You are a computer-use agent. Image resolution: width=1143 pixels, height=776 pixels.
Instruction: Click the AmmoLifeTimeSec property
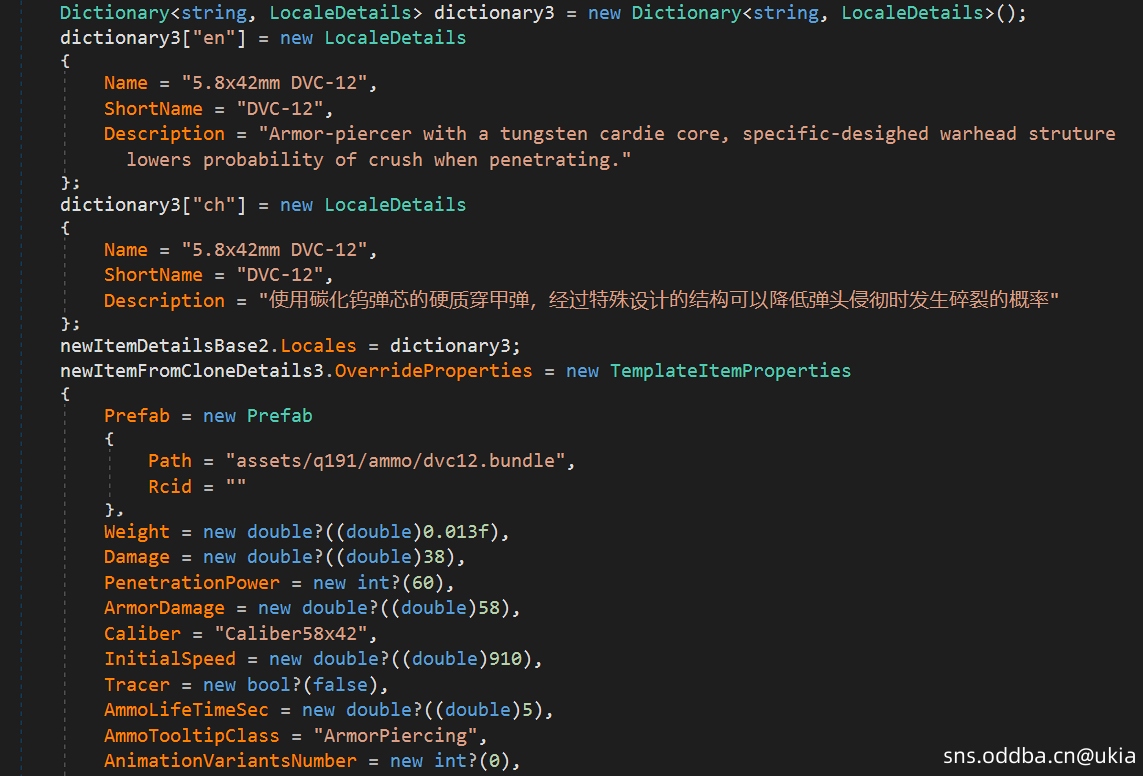tap(186, 710)
